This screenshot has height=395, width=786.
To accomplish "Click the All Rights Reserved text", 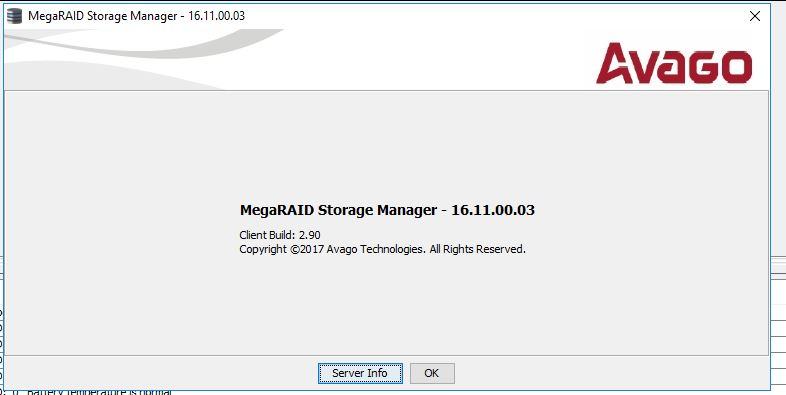I will click(478, 249).
